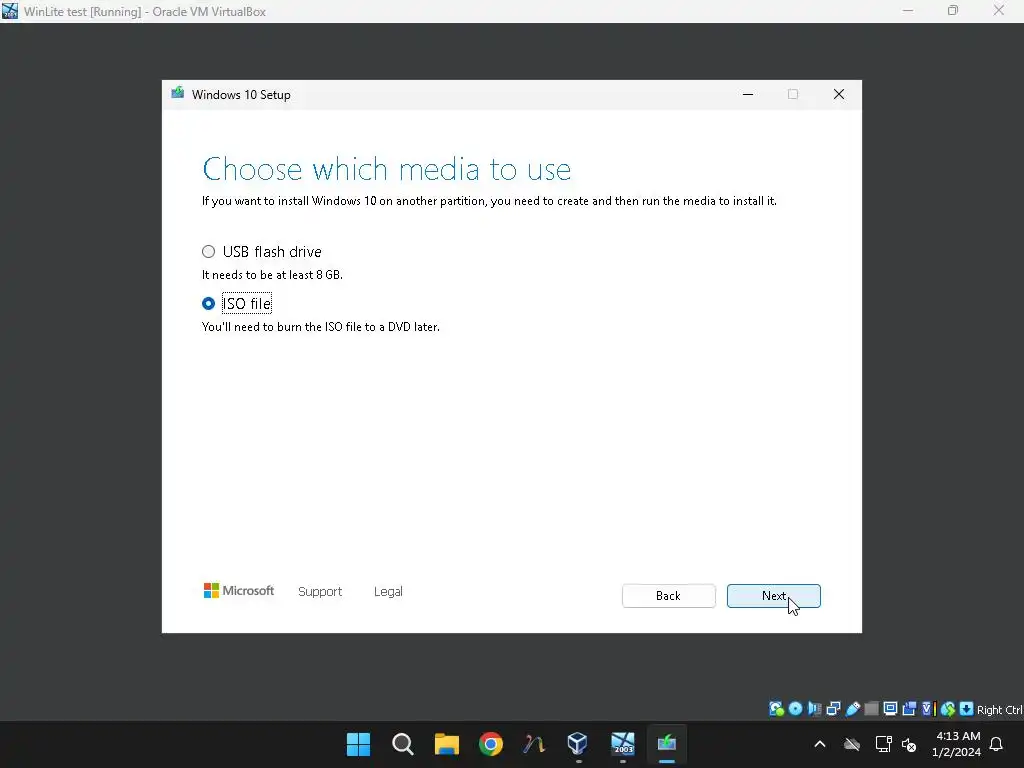Click VirtualBox audio indicator
Viewport: 1024px width, 768px height.
pyautogui.click(x=814, y=709)
